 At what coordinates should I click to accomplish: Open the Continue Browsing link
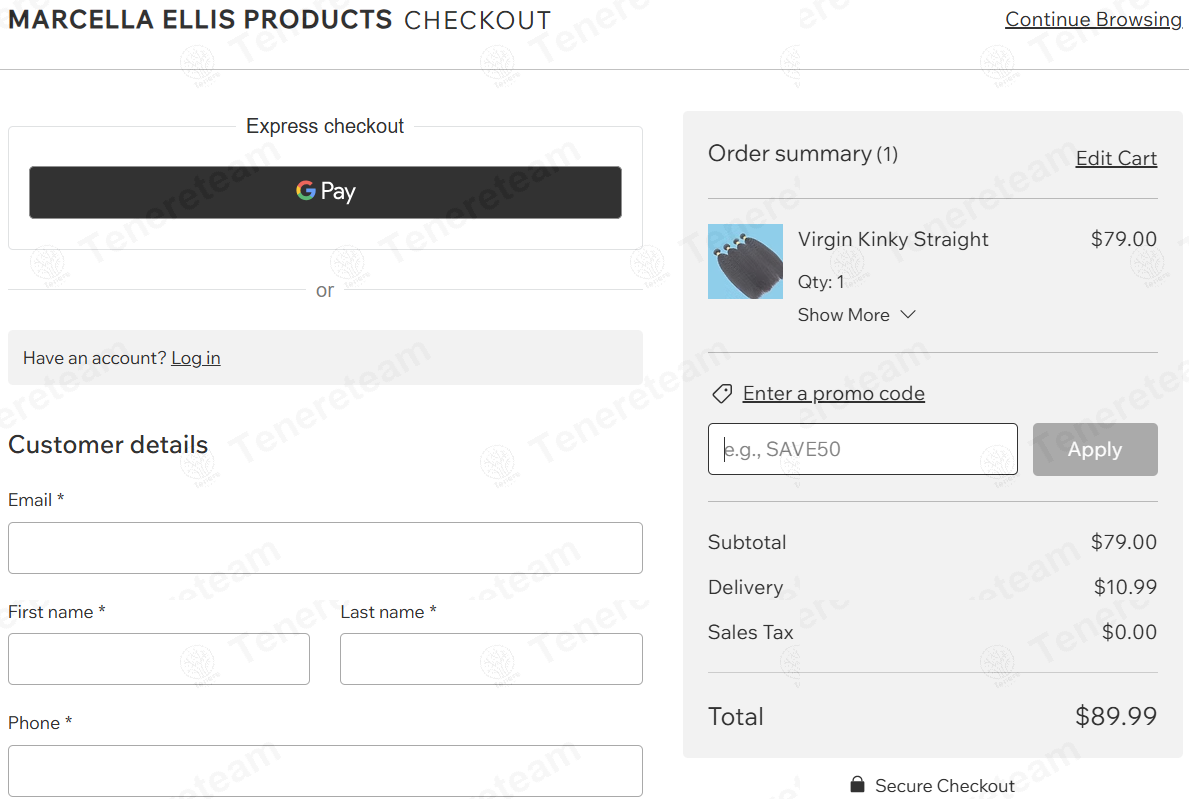click(1093, 19)
